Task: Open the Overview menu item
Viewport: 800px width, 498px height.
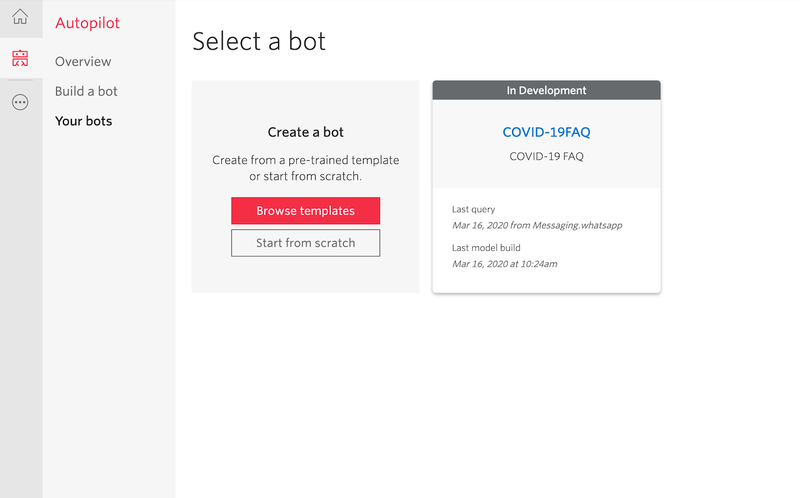Action: point(83,61)
